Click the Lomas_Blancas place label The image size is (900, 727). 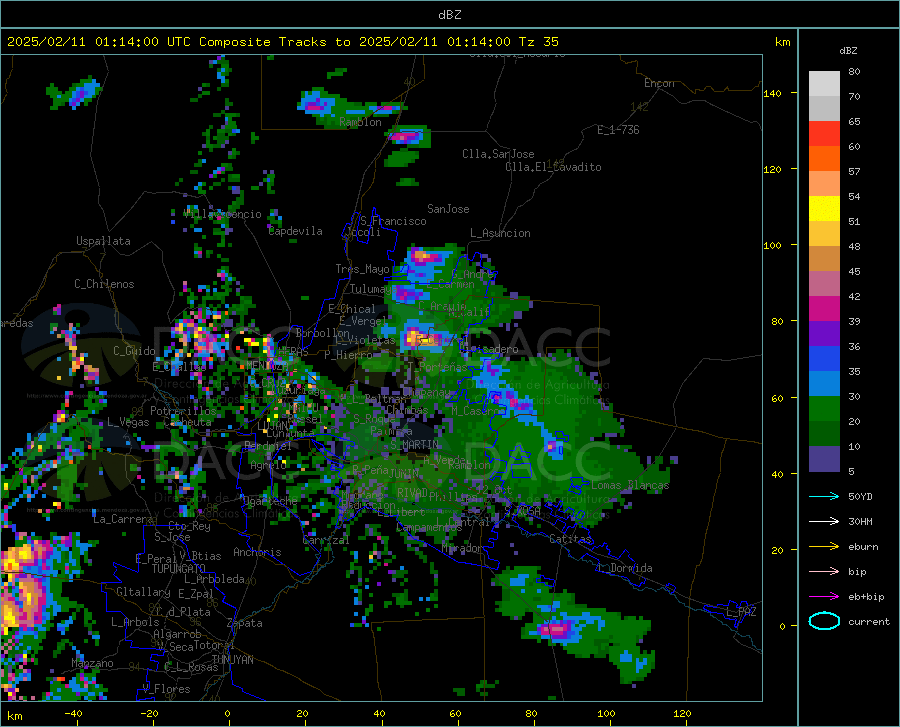630,485
